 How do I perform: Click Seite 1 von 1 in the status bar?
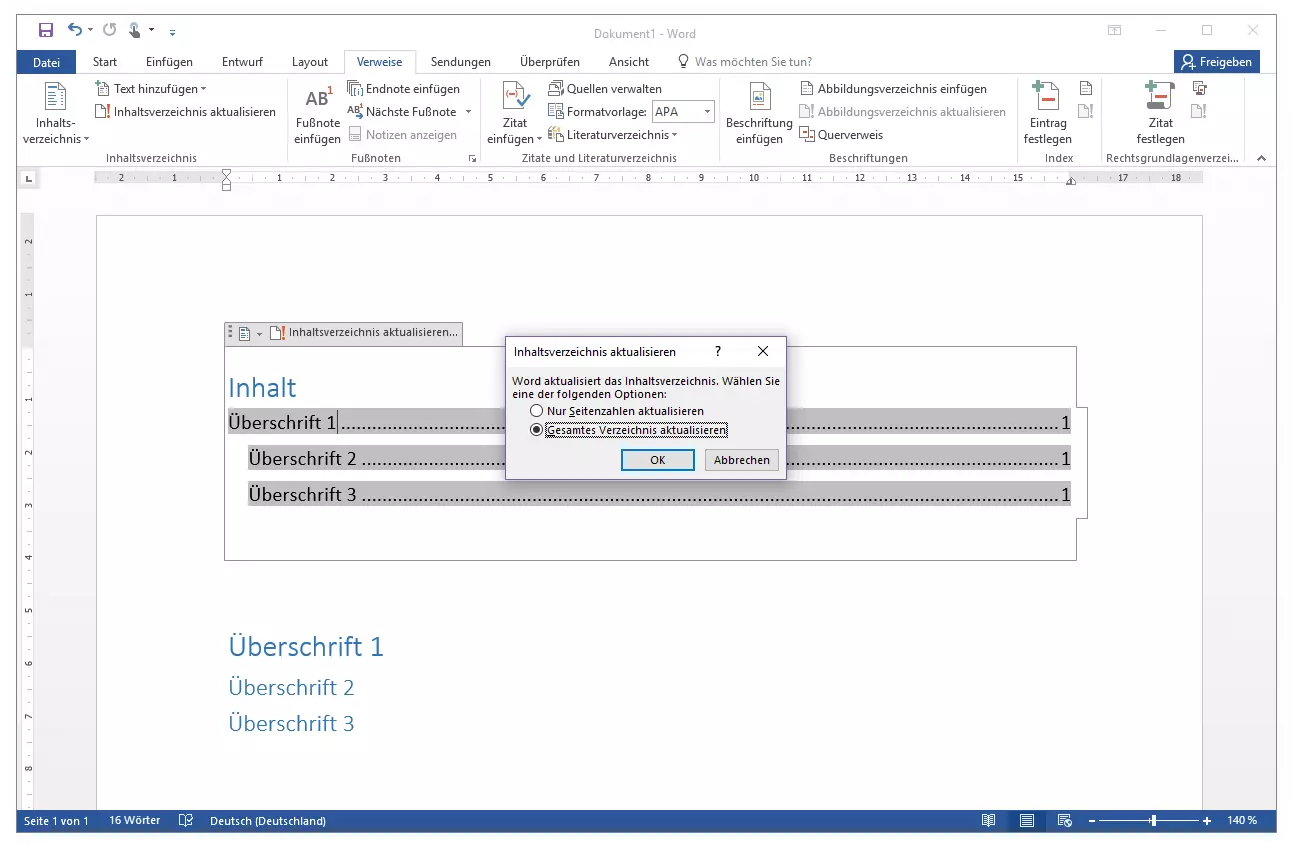click(x=56, y=821)
